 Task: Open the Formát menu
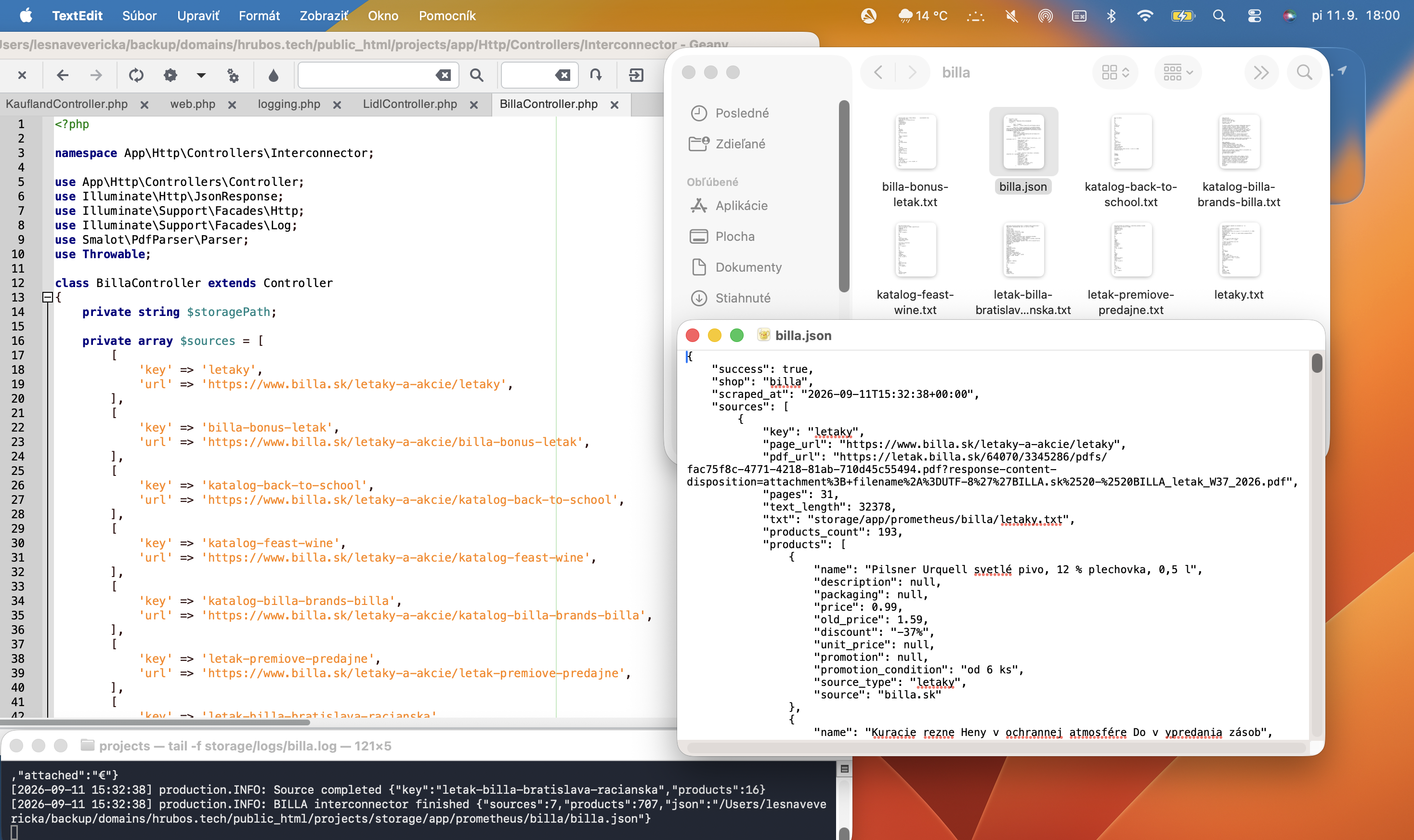259,15
